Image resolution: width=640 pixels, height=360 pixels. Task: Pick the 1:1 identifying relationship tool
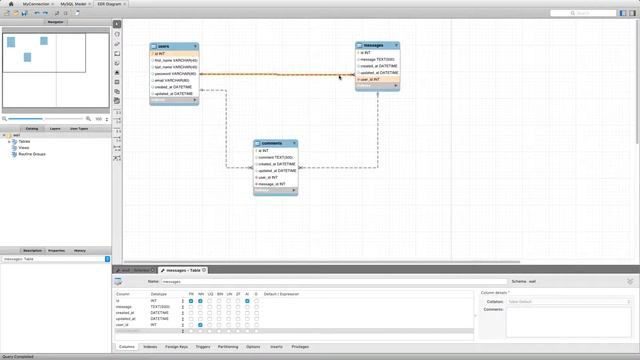(x=117, y=131)
